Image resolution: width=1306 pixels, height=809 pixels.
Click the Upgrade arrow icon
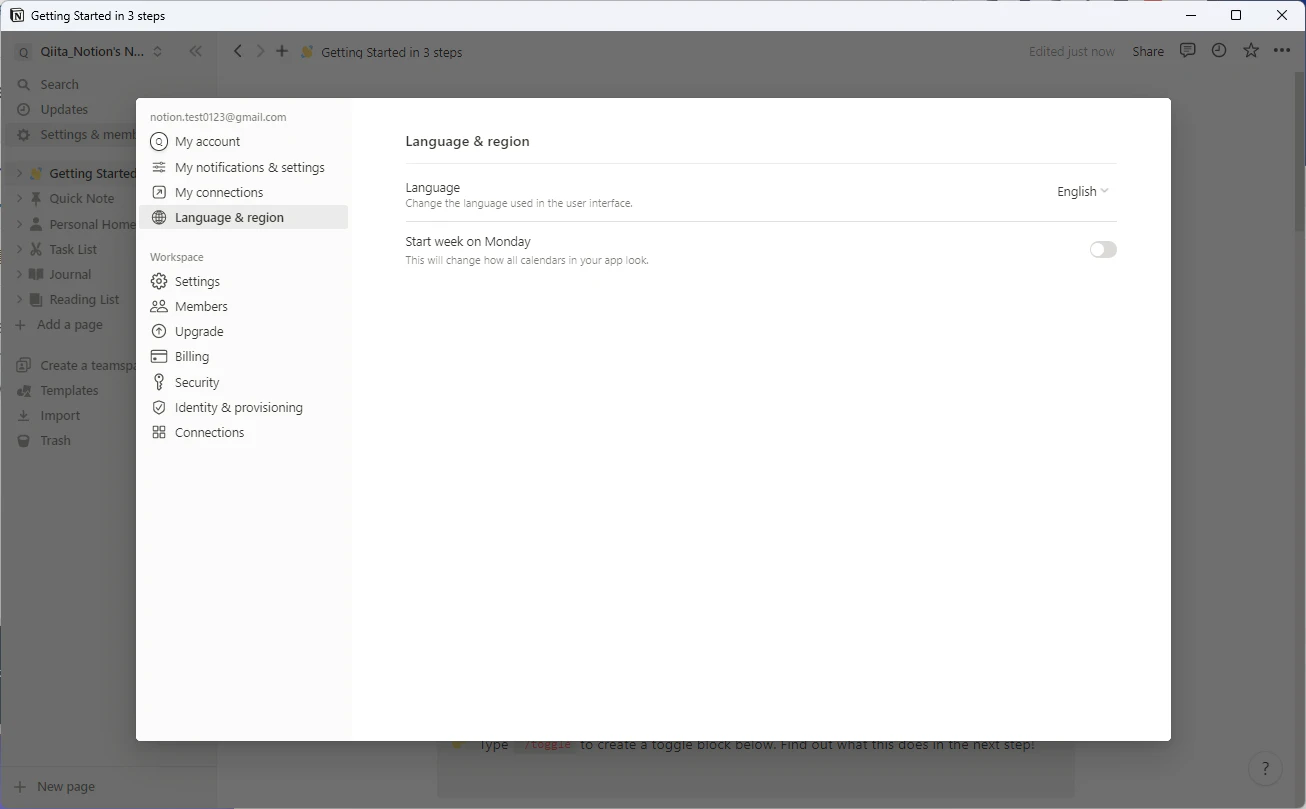pos(159,331)
